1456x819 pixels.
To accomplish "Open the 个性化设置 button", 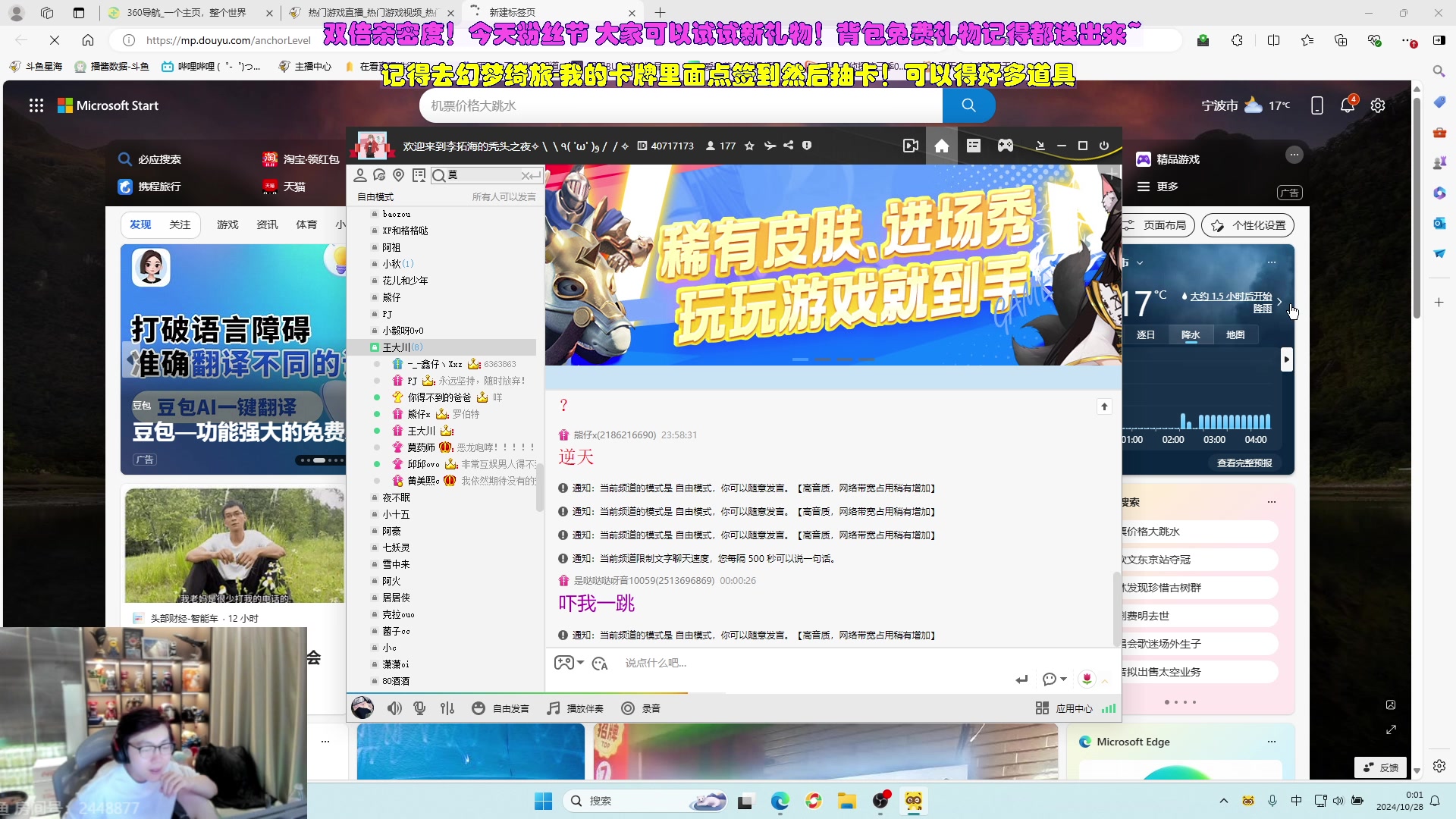I will click(x=1247, y=225).
